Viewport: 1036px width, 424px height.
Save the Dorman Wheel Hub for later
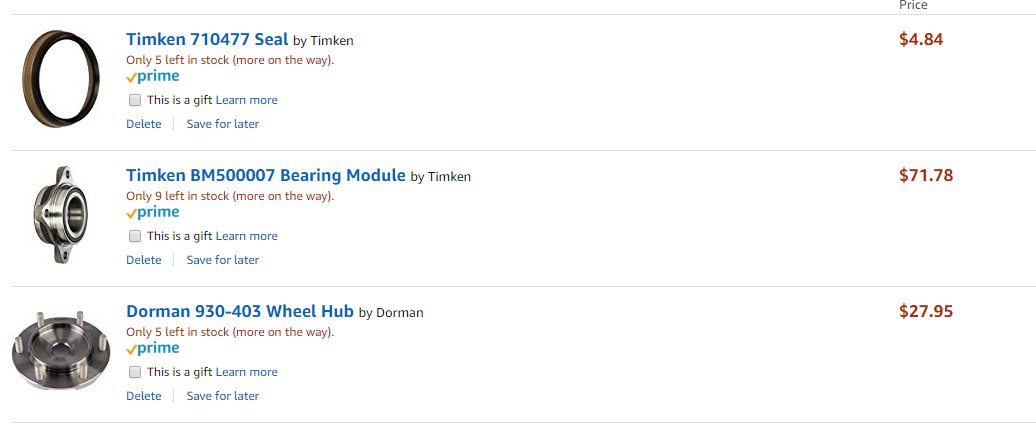223,396
